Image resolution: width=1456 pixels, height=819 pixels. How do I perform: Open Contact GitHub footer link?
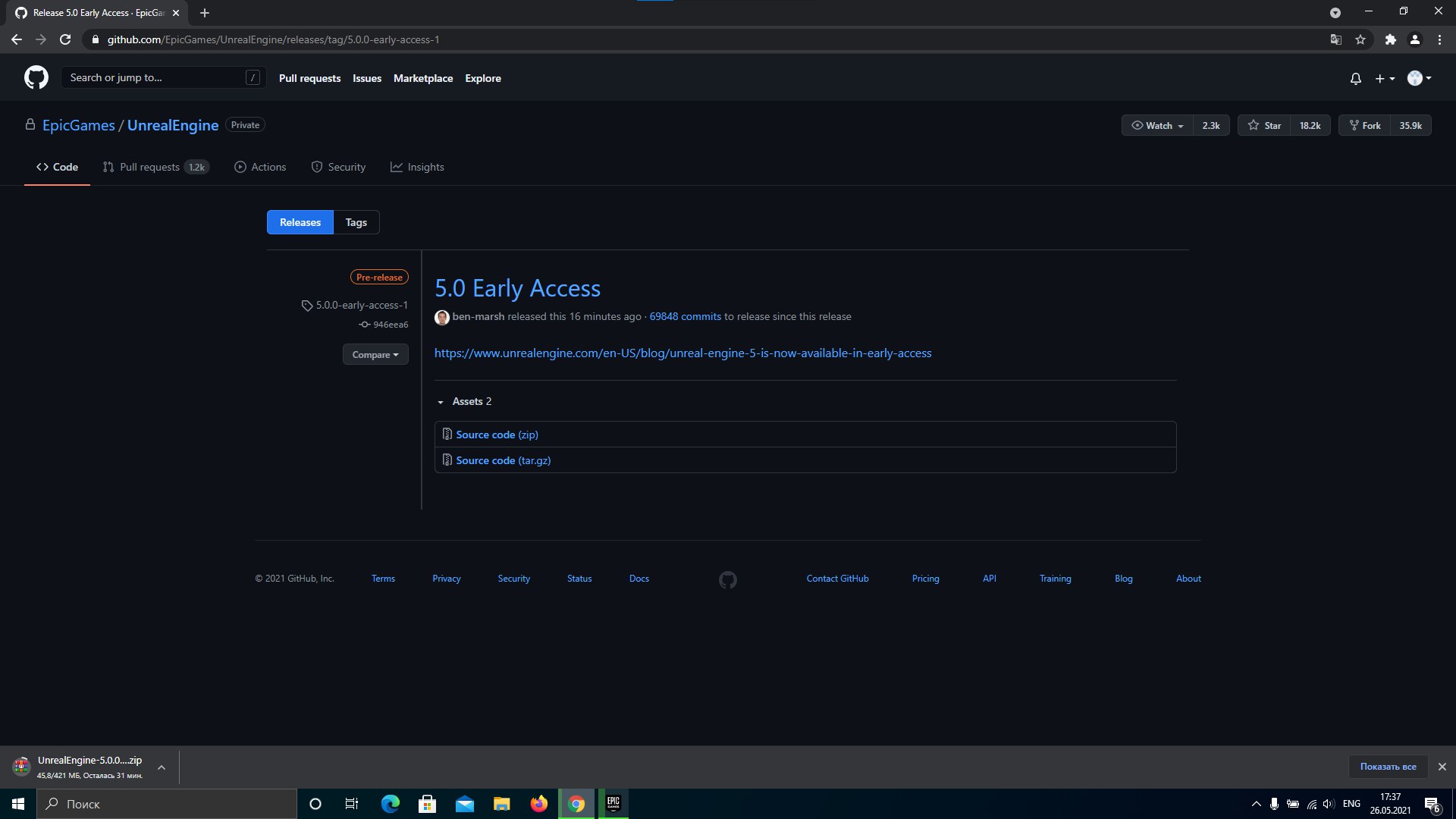point(837,579)
